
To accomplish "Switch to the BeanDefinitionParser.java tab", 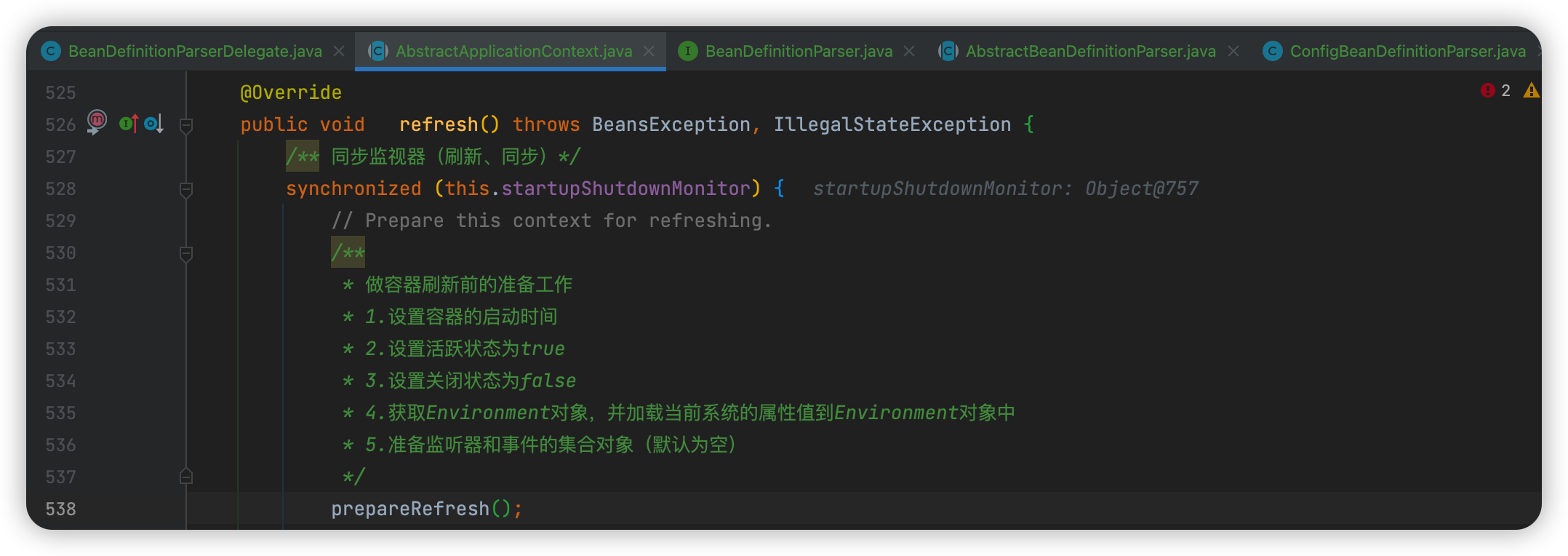I will click(799, 51).
